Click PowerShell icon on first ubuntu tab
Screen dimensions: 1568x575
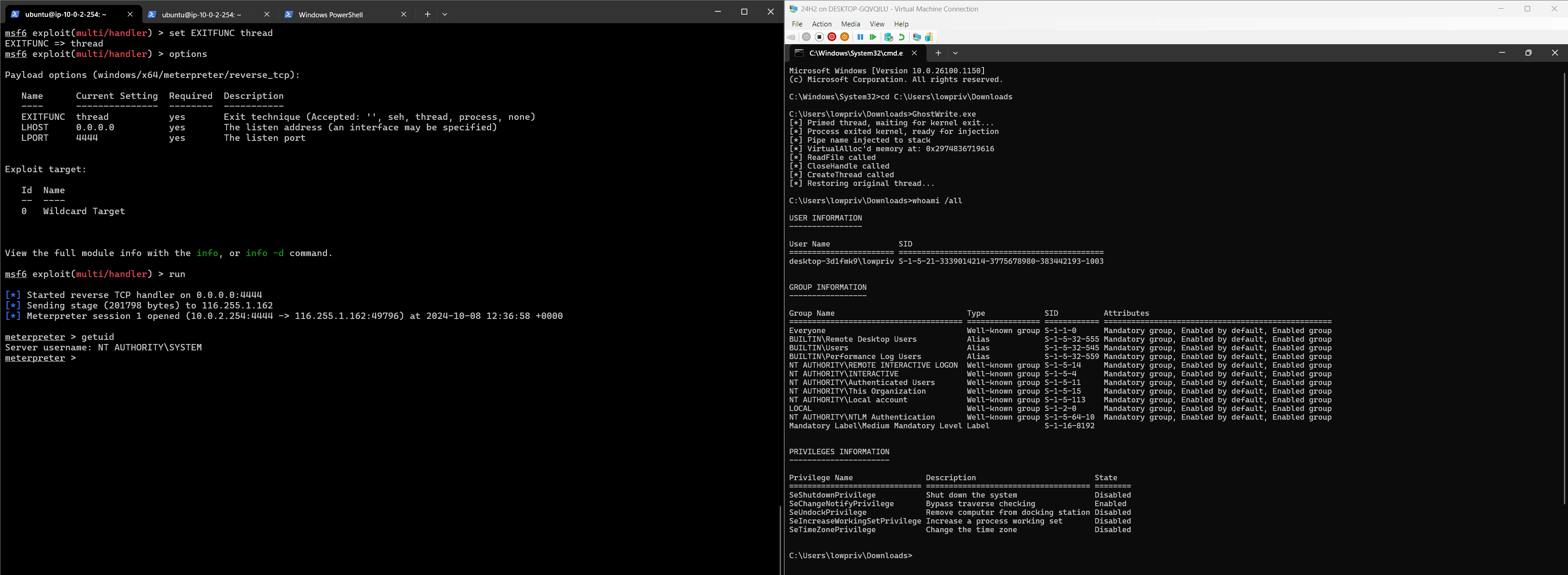tap(15, 14)
